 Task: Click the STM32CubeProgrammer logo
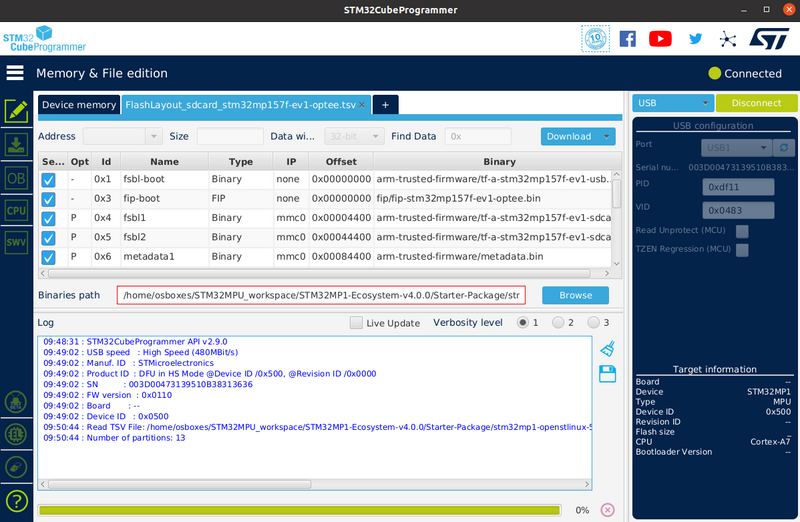pyautogui.click(x=44, y=39)
